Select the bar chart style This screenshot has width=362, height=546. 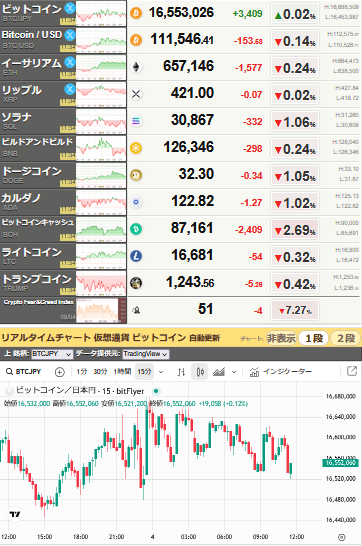[181, 372]
